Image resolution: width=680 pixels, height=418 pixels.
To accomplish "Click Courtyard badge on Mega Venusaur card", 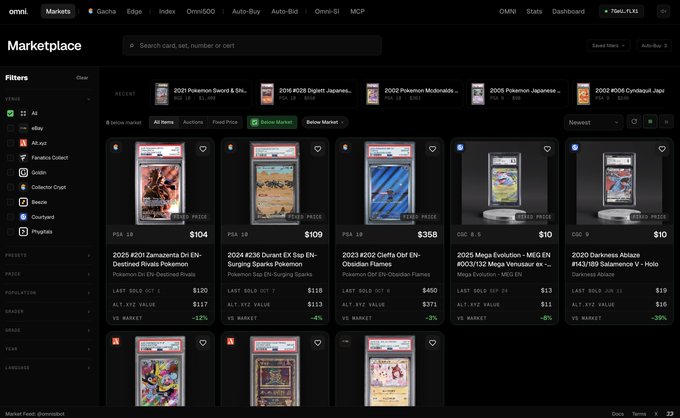I will pos(460,147).
